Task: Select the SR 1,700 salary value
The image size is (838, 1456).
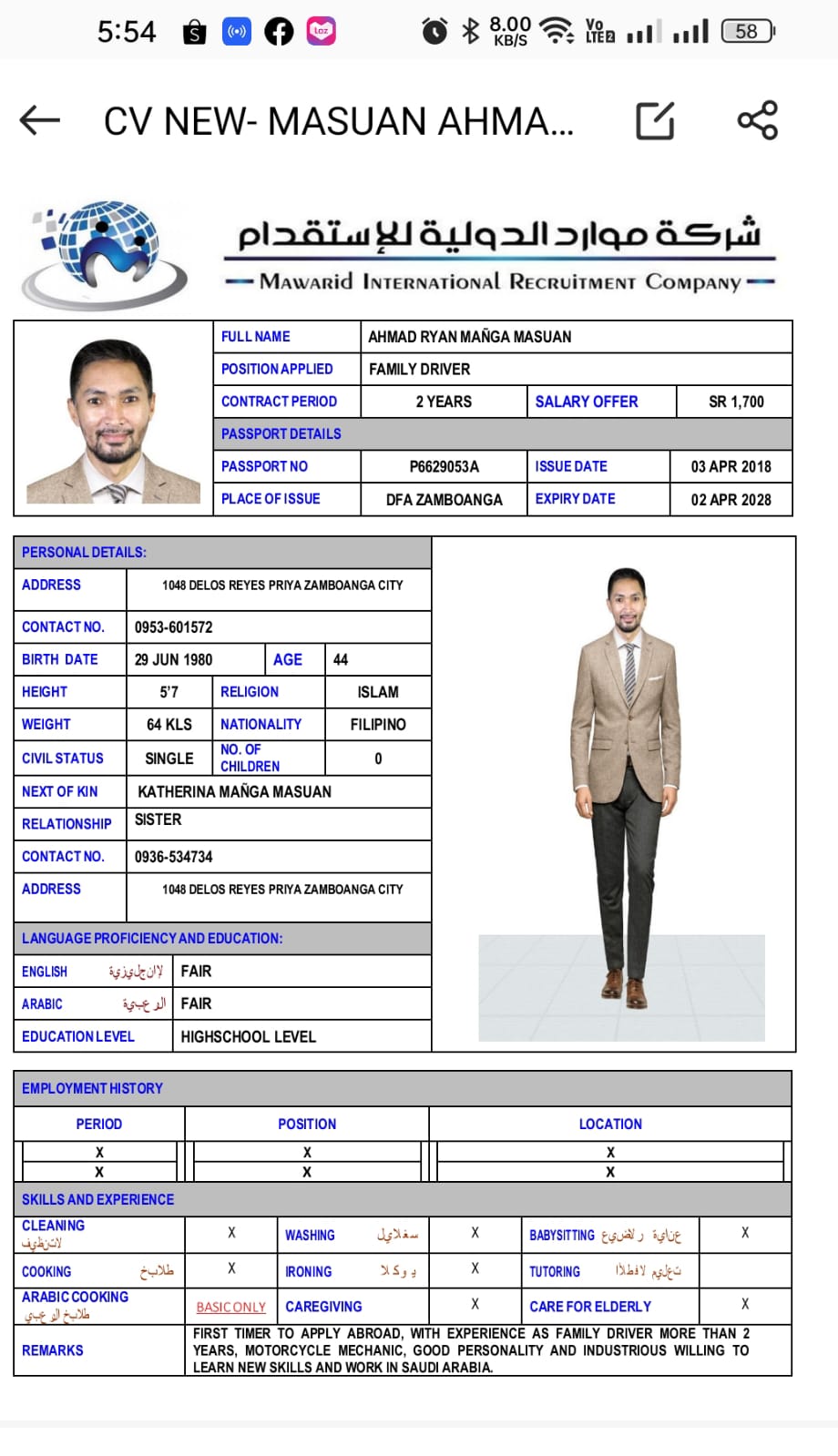Action: click(x=736, y=402)
